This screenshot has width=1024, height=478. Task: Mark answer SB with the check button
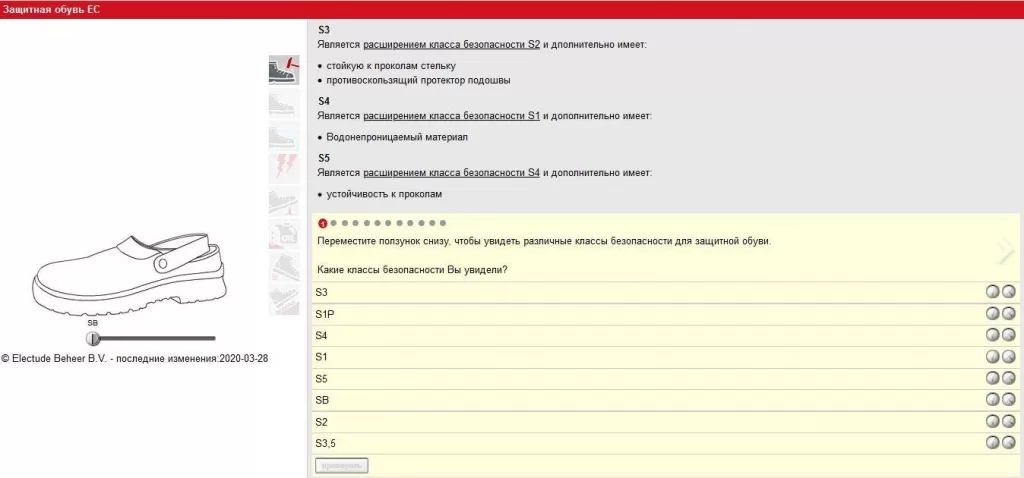[x=993, y=400]
